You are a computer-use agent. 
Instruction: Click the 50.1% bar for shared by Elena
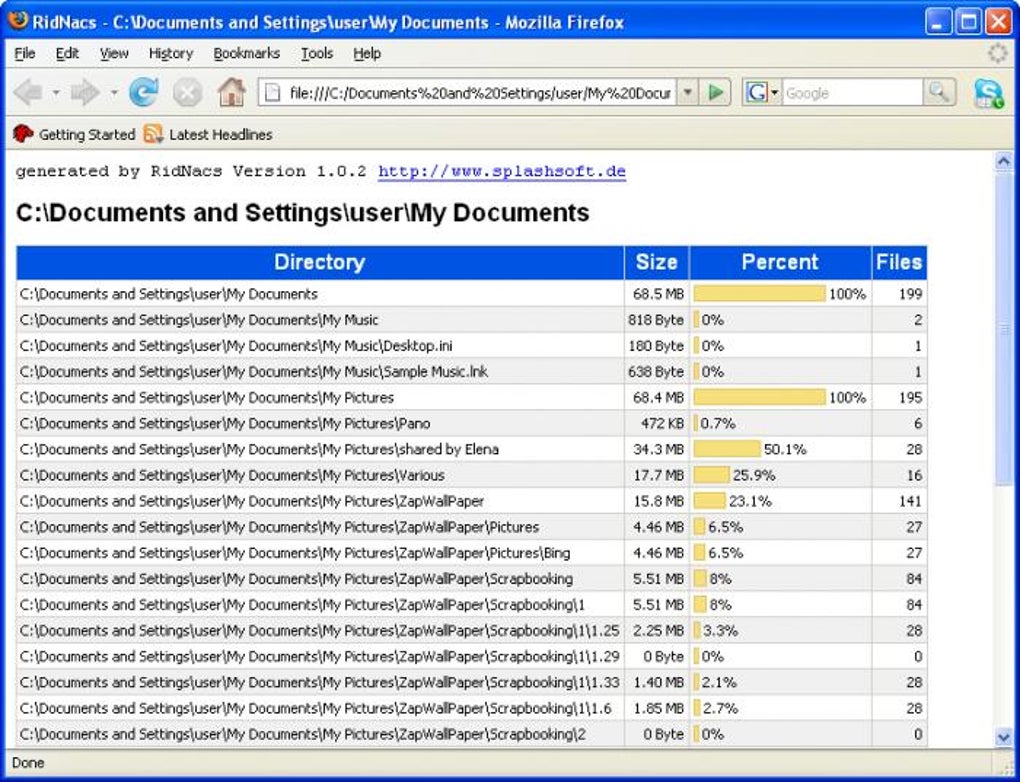[x=727, y=449]
